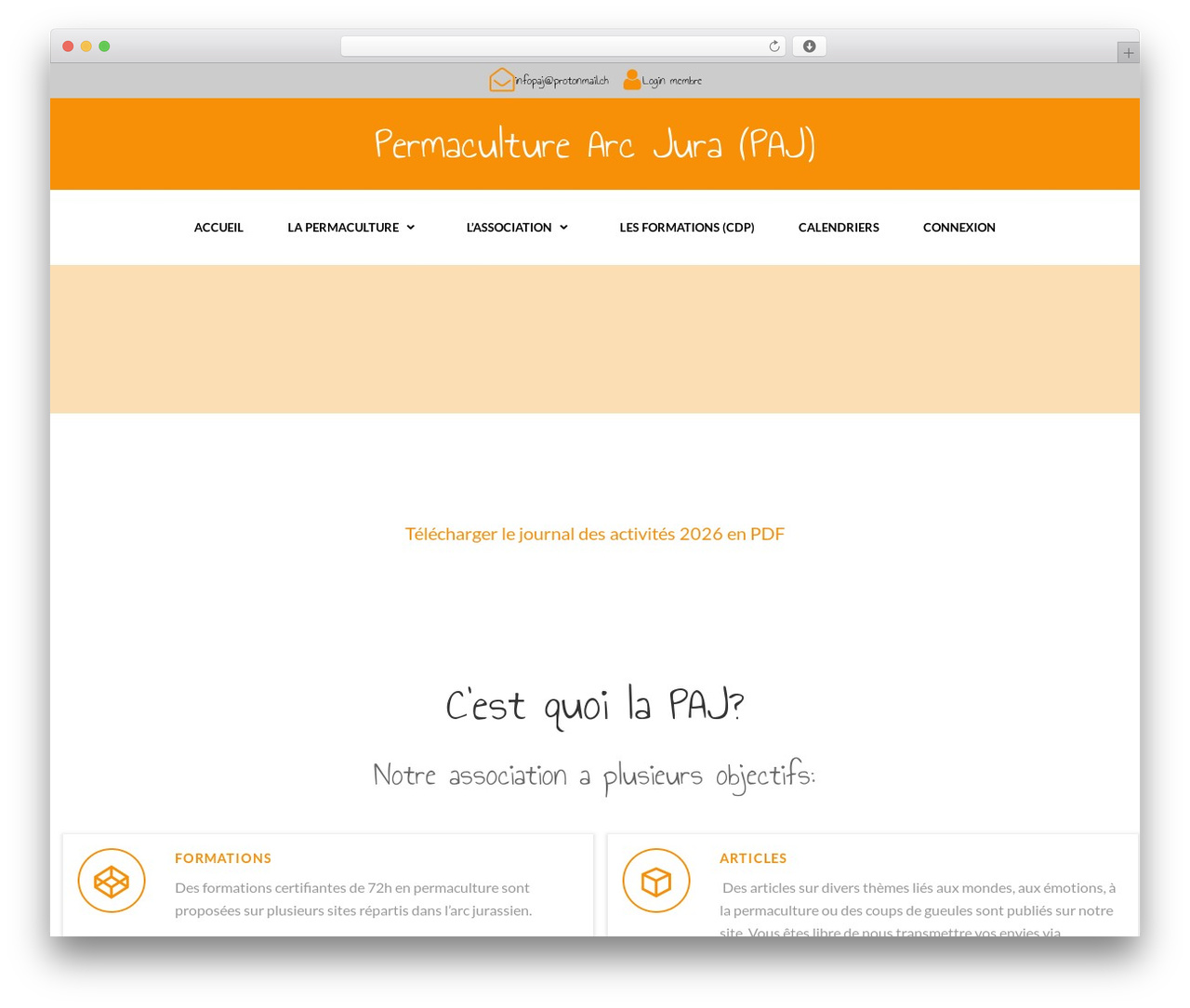This screenshot has width=1190, height=1008.
Task: Expand the L'Association menu chevron
Action: coord(563,227)
